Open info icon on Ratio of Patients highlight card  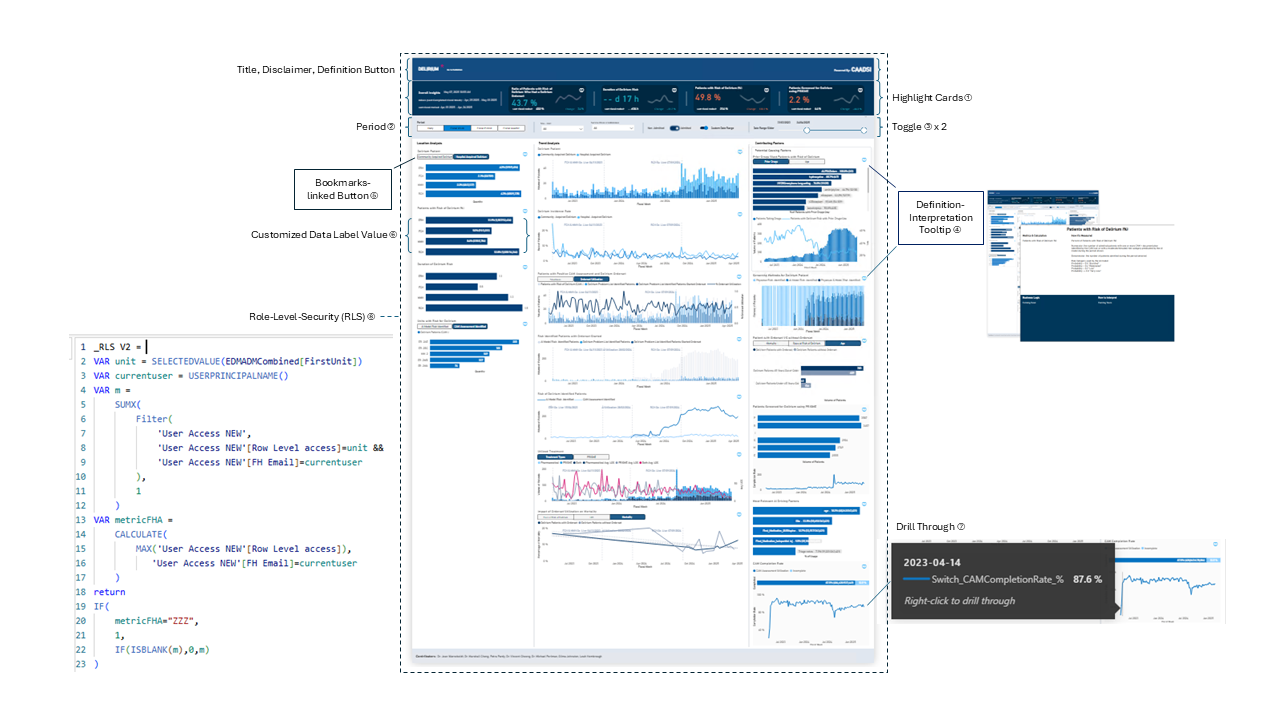582,90
